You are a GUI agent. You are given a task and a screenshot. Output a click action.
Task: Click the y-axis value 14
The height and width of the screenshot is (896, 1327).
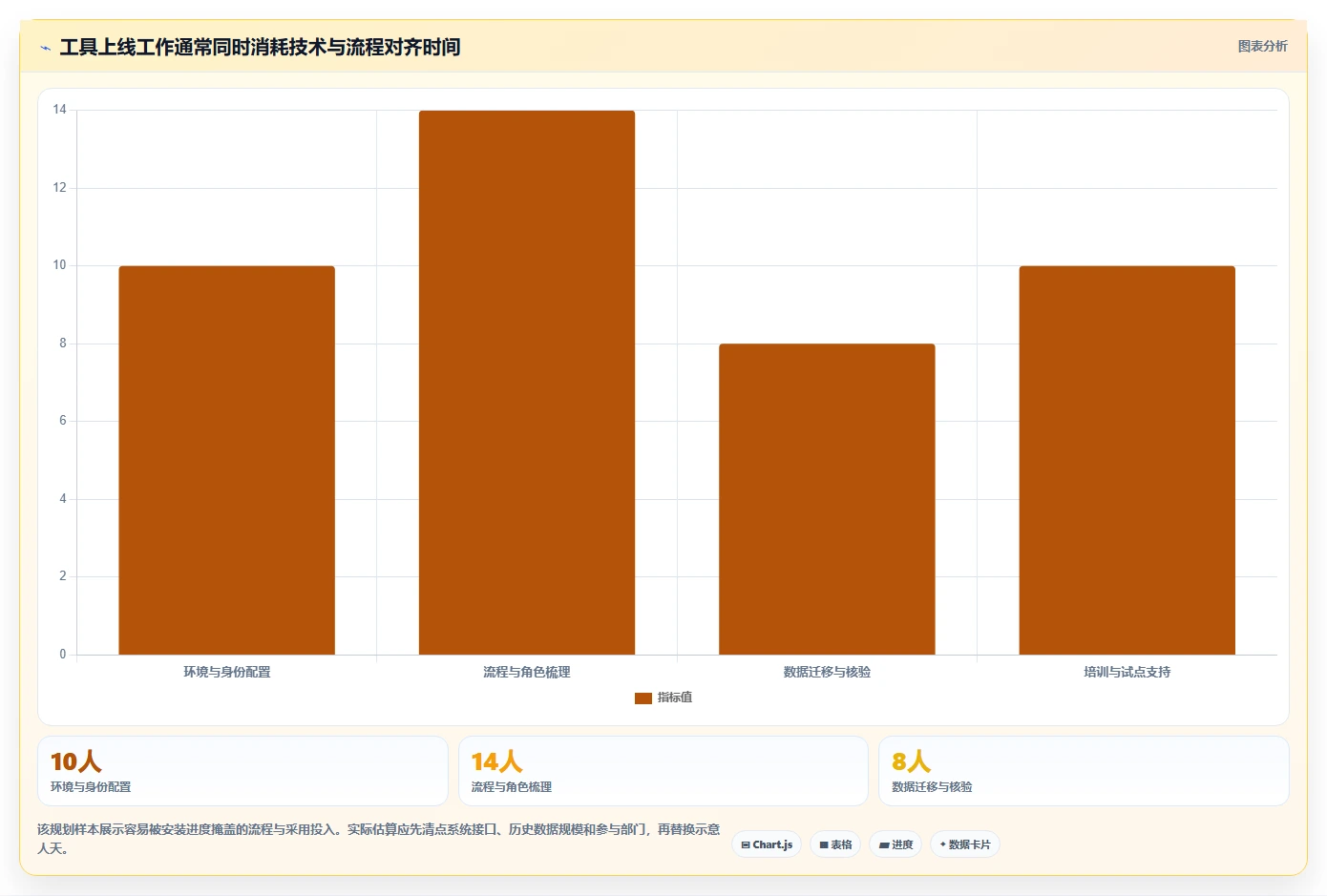click(x=60, y=110)
